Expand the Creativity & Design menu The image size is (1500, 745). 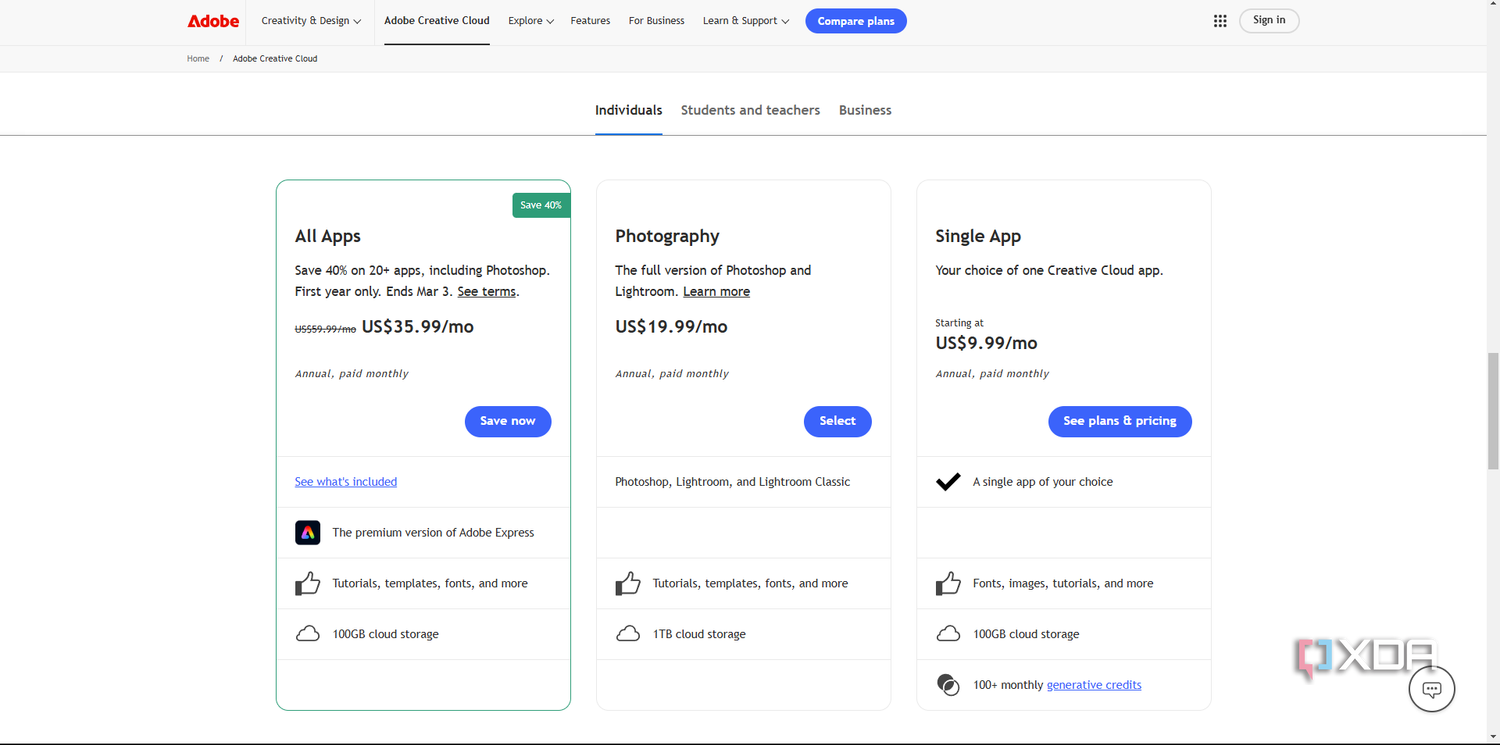[x=311, y=21]
